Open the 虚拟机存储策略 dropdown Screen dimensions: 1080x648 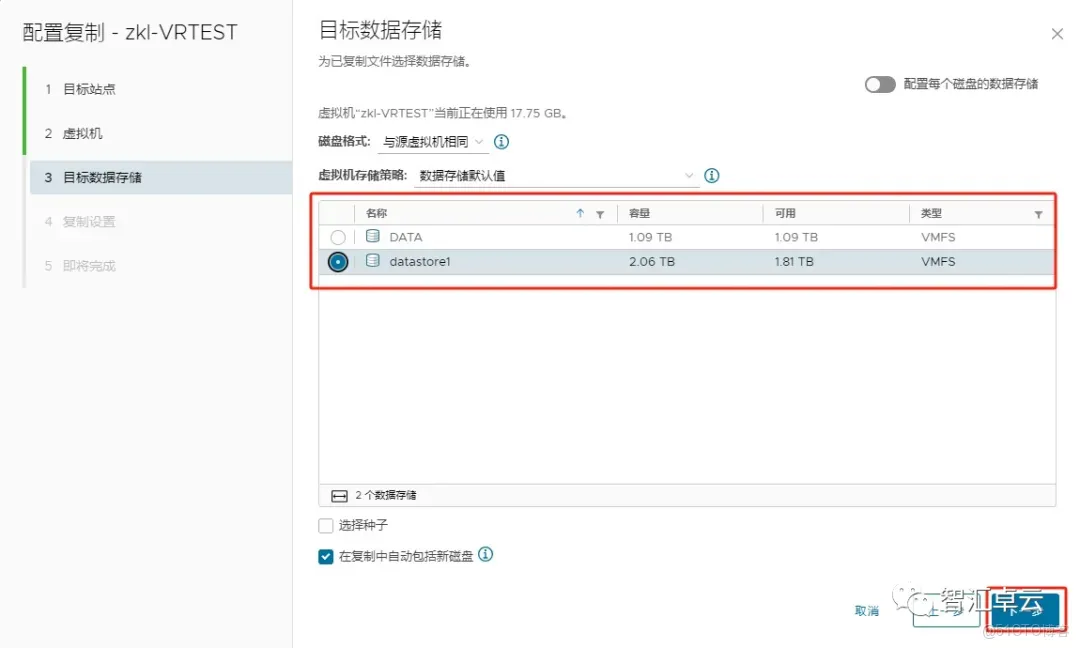[x=556, y=176]
